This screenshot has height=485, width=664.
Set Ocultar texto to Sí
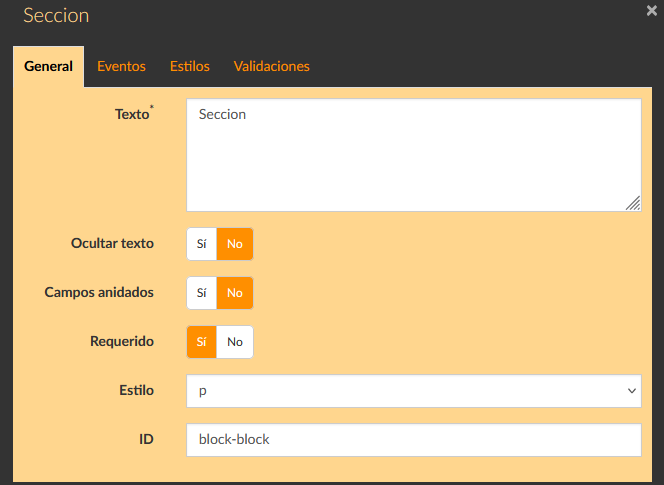click(201, 244)
